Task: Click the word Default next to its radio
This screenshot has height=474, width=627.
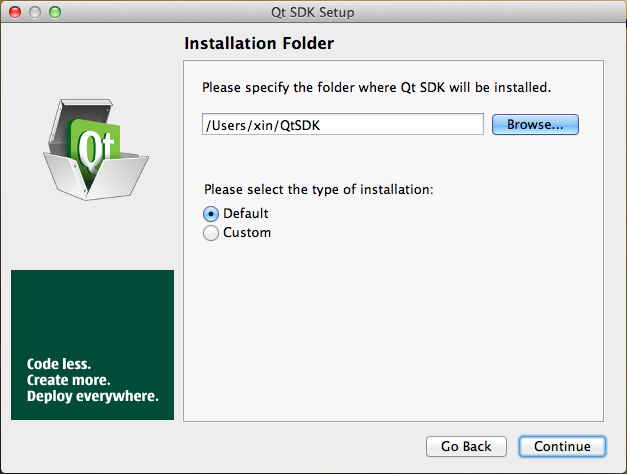Action: point(246,213)
